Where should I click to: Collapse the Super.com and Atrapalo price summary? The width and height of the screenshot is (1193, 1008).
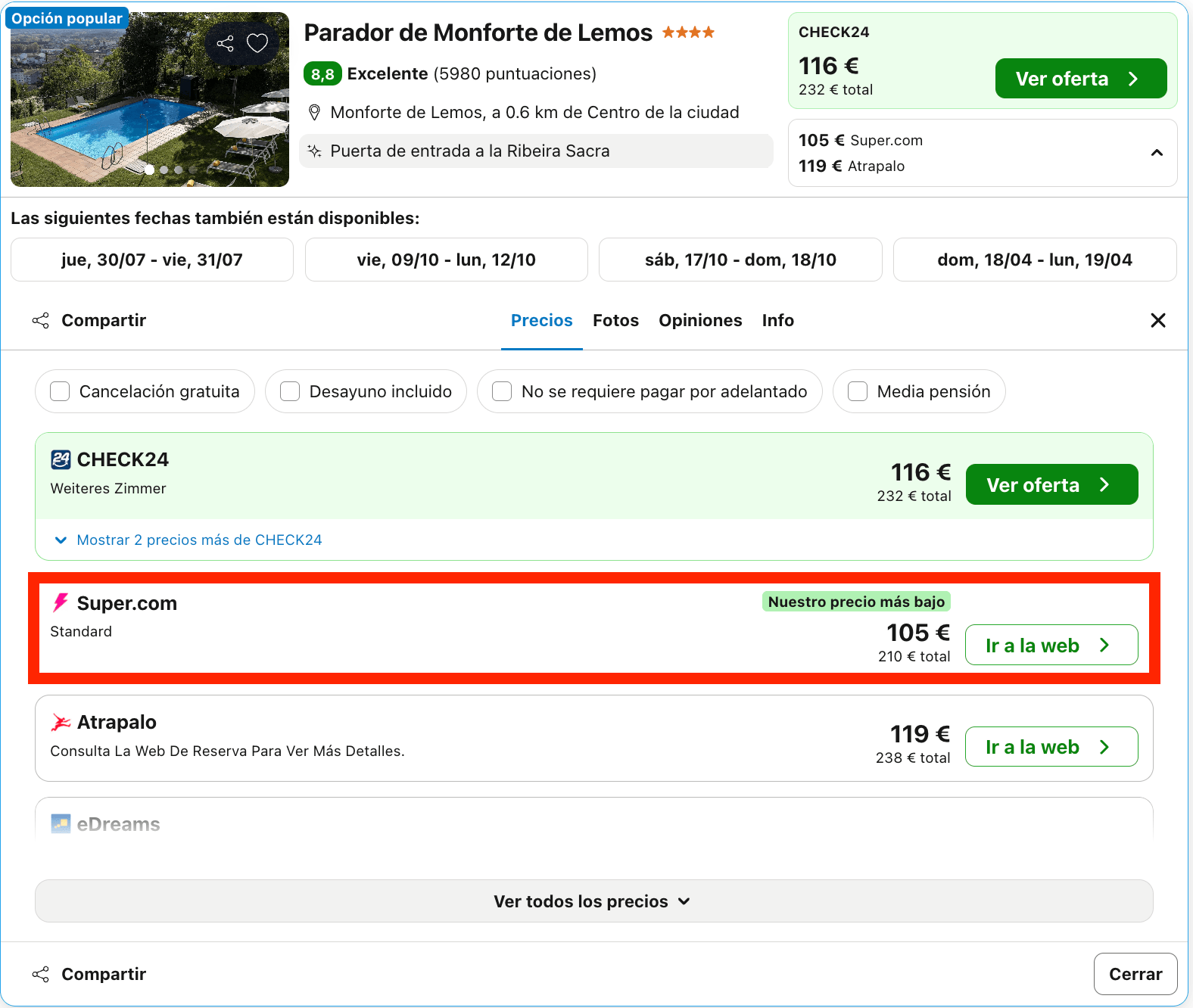(x=1157, y=153)
